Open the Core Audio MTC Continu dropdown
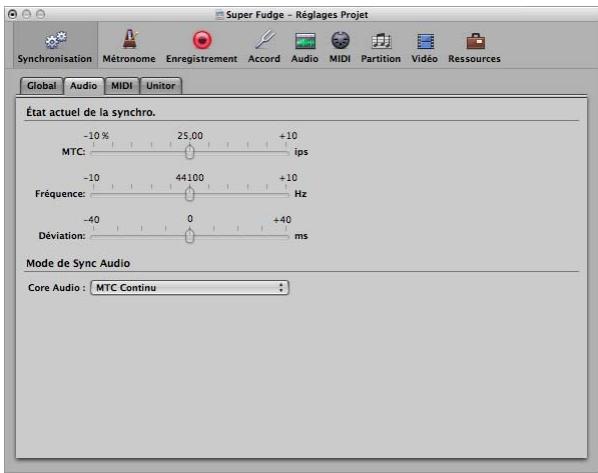The height and width of the screenshot is (473, 598). tap(190, 288)
